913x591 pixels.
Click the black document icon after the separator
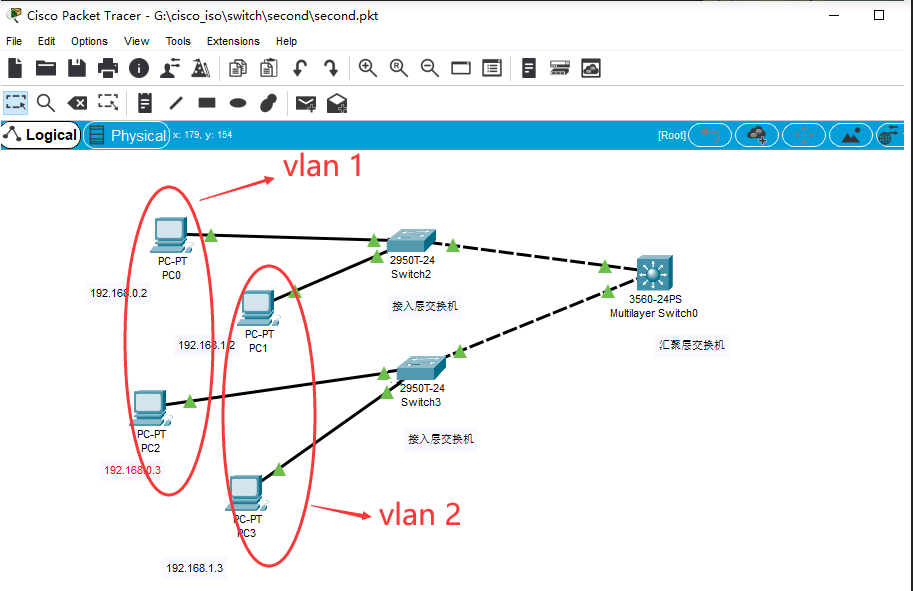pos(529,68)
